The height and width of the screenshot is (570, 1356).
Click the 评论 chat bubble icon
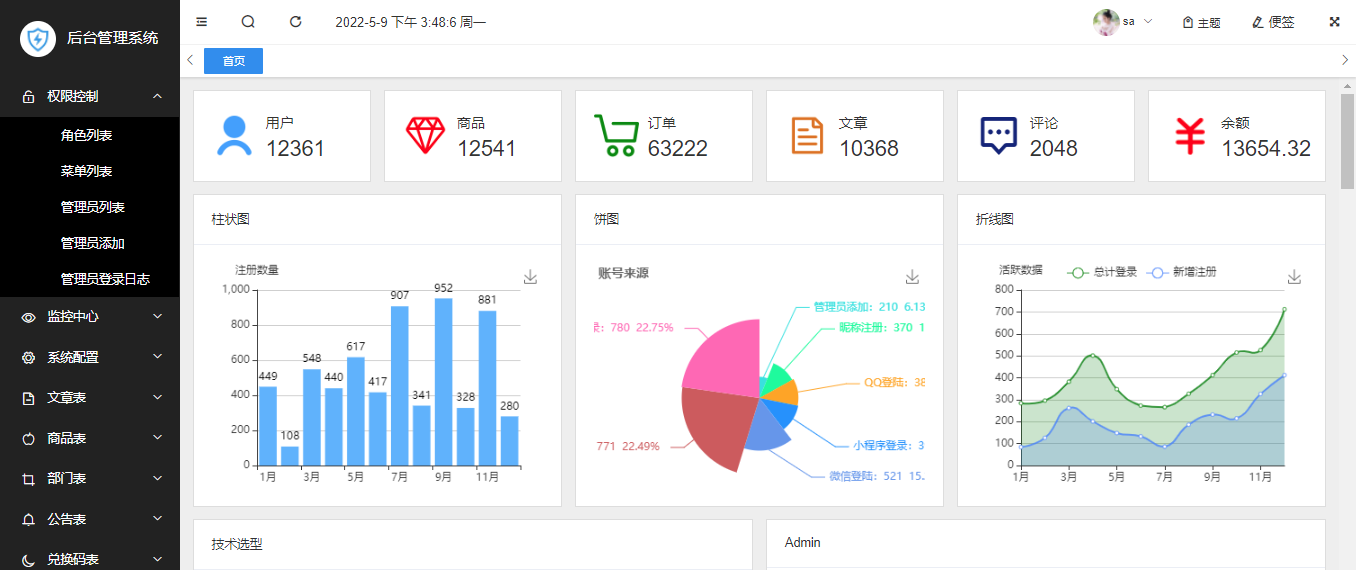pos(998,136)
